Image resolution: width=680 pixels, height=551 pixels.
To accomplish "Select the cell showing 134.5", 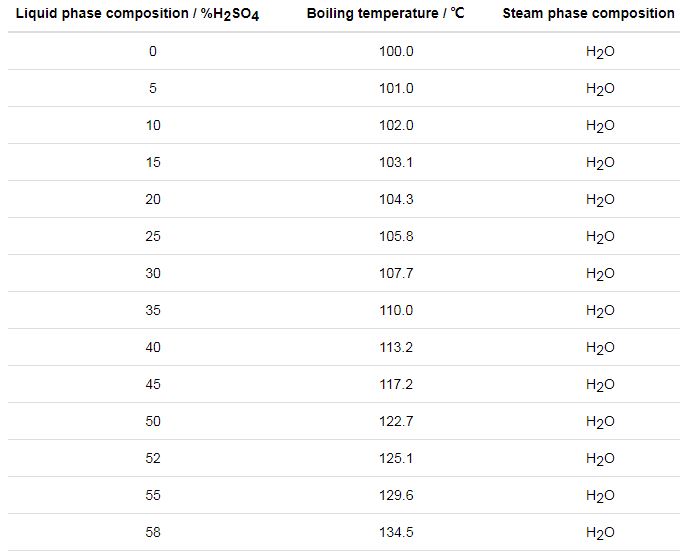I will point(396,533).
